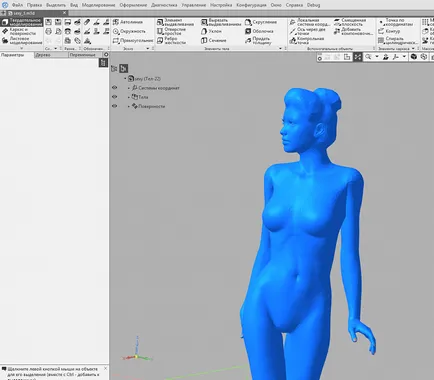Select the Автолиния sketch tool
434x380 pixels.
coord(128,22)
